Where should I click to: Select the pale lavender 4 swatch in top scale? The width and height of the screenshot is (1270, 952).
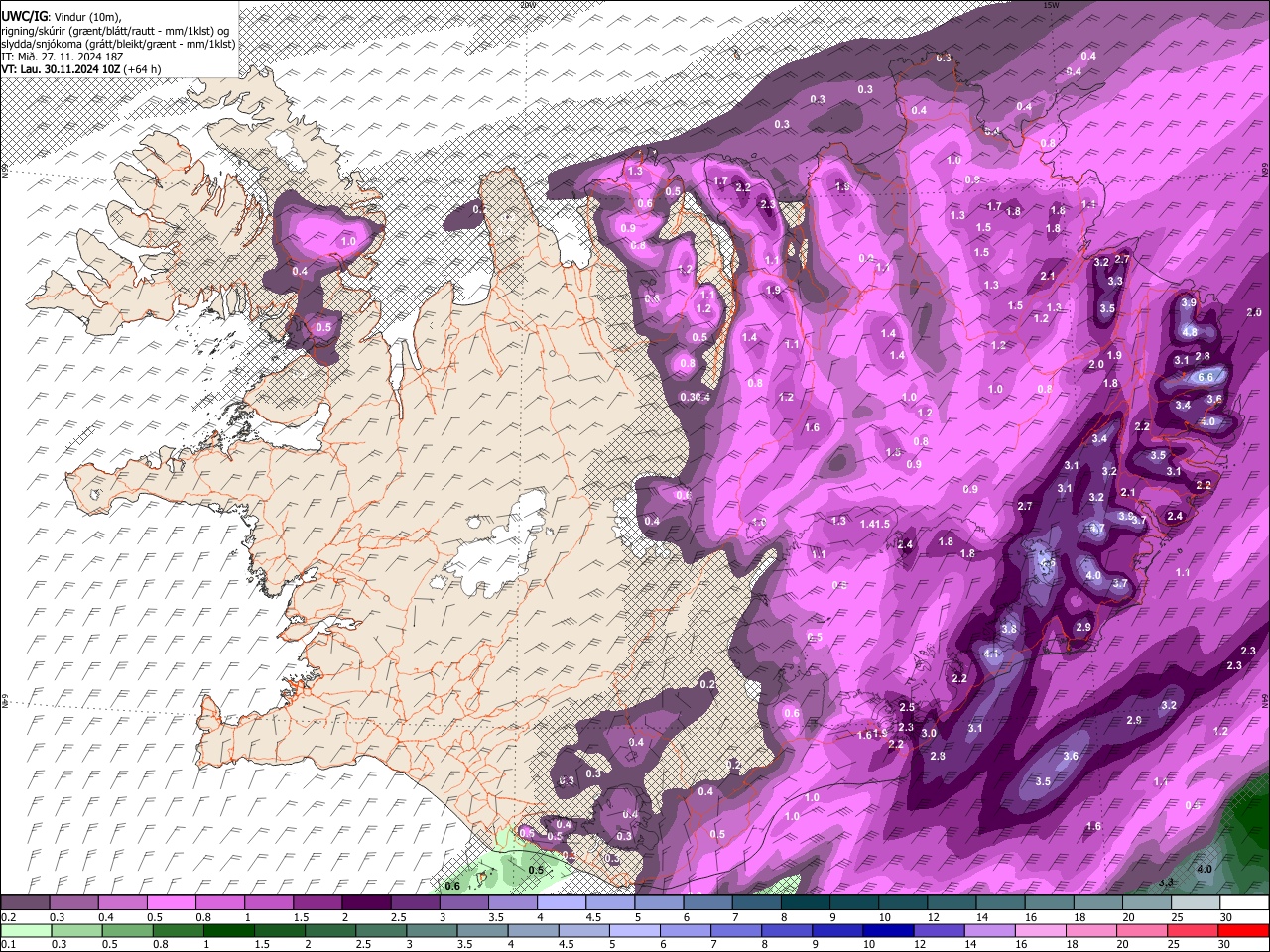pyautogui.click(x=560, y=903)
